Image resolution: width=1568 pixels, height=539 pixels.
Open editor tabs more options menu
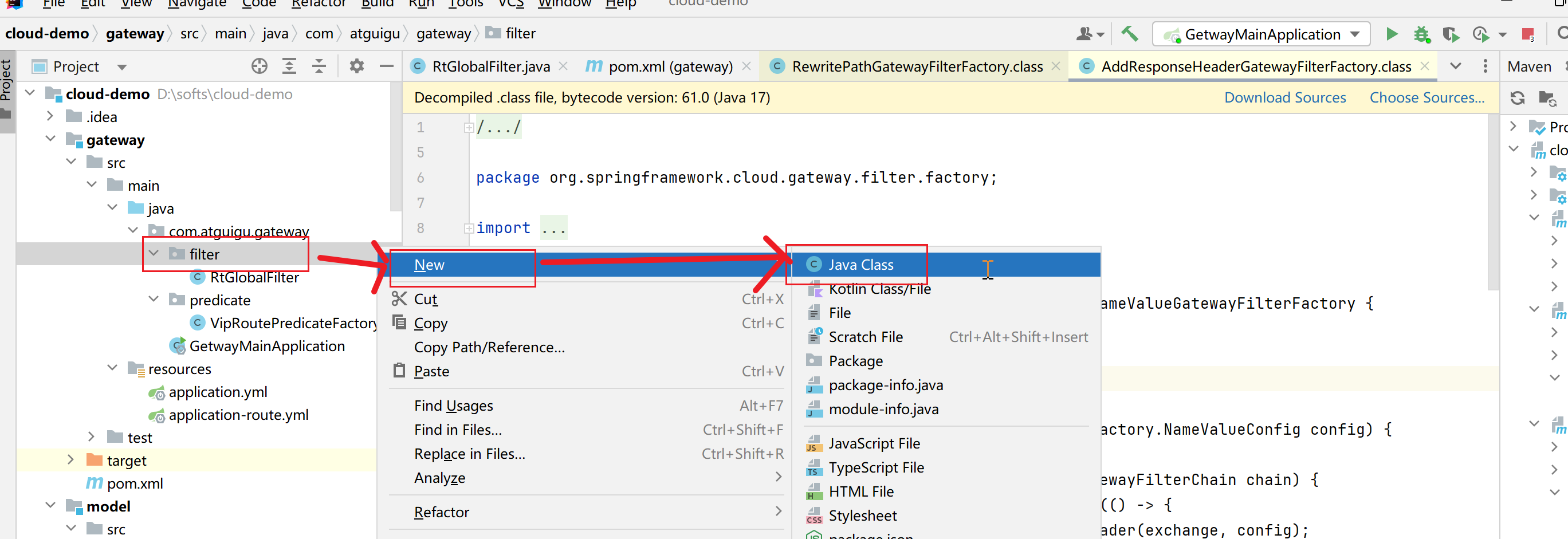point(1485,66)
